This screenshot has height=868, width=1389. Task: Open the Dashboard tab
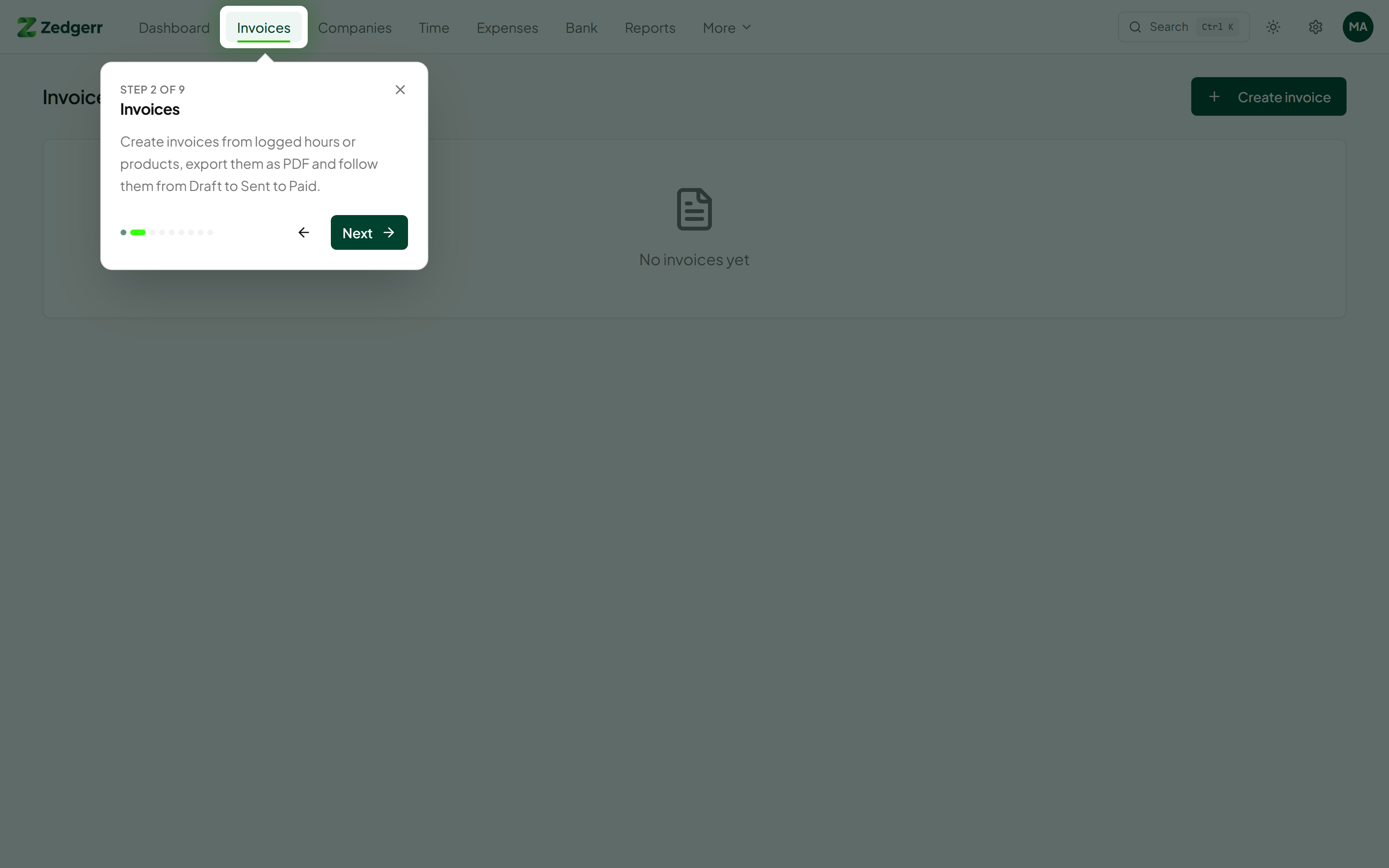[x=174, y=27]
